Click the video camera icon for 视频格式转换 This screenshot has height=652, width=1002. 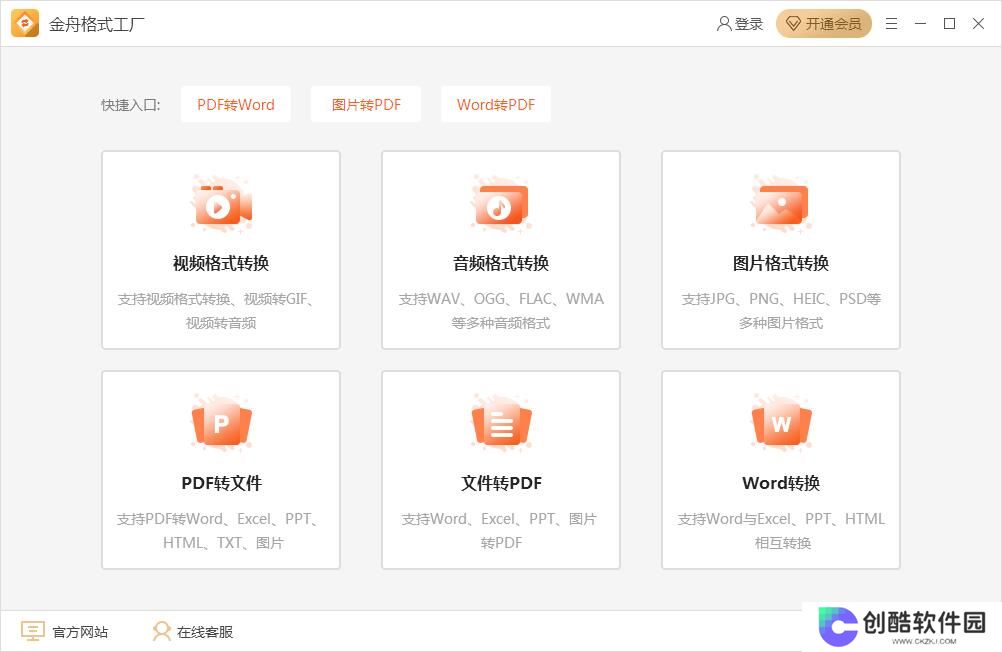coord(221,205)
